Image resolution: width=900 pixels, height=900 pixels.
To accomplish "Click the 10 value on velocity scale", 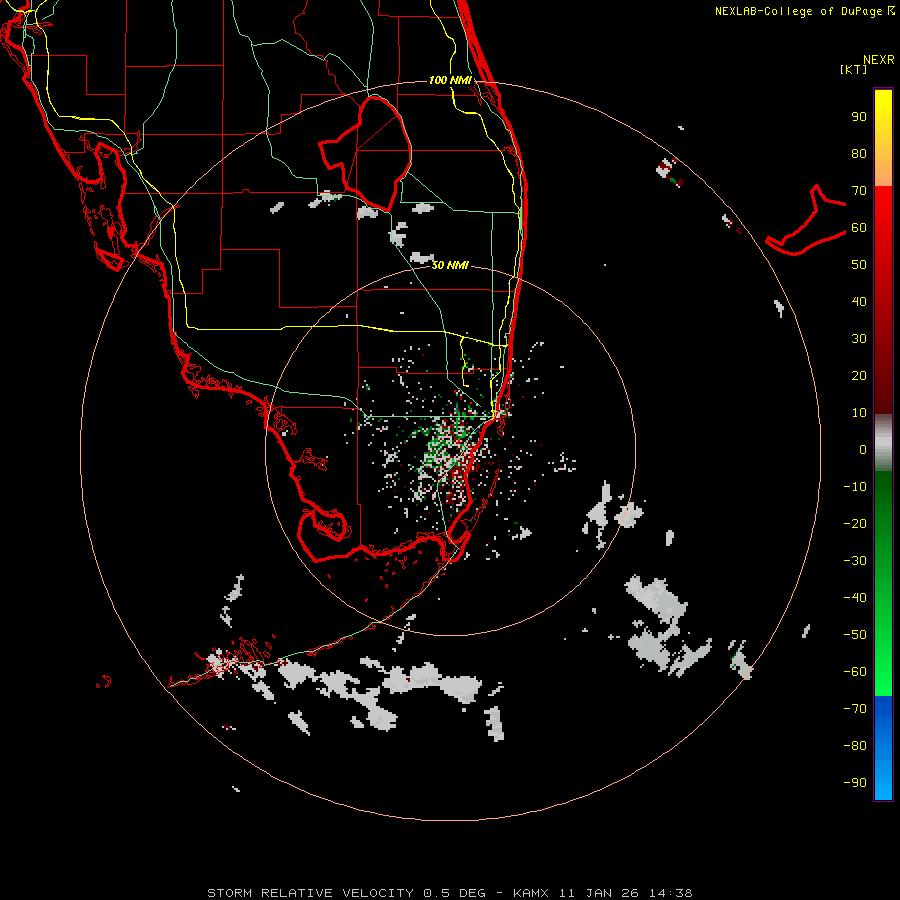I will (859, 413).
